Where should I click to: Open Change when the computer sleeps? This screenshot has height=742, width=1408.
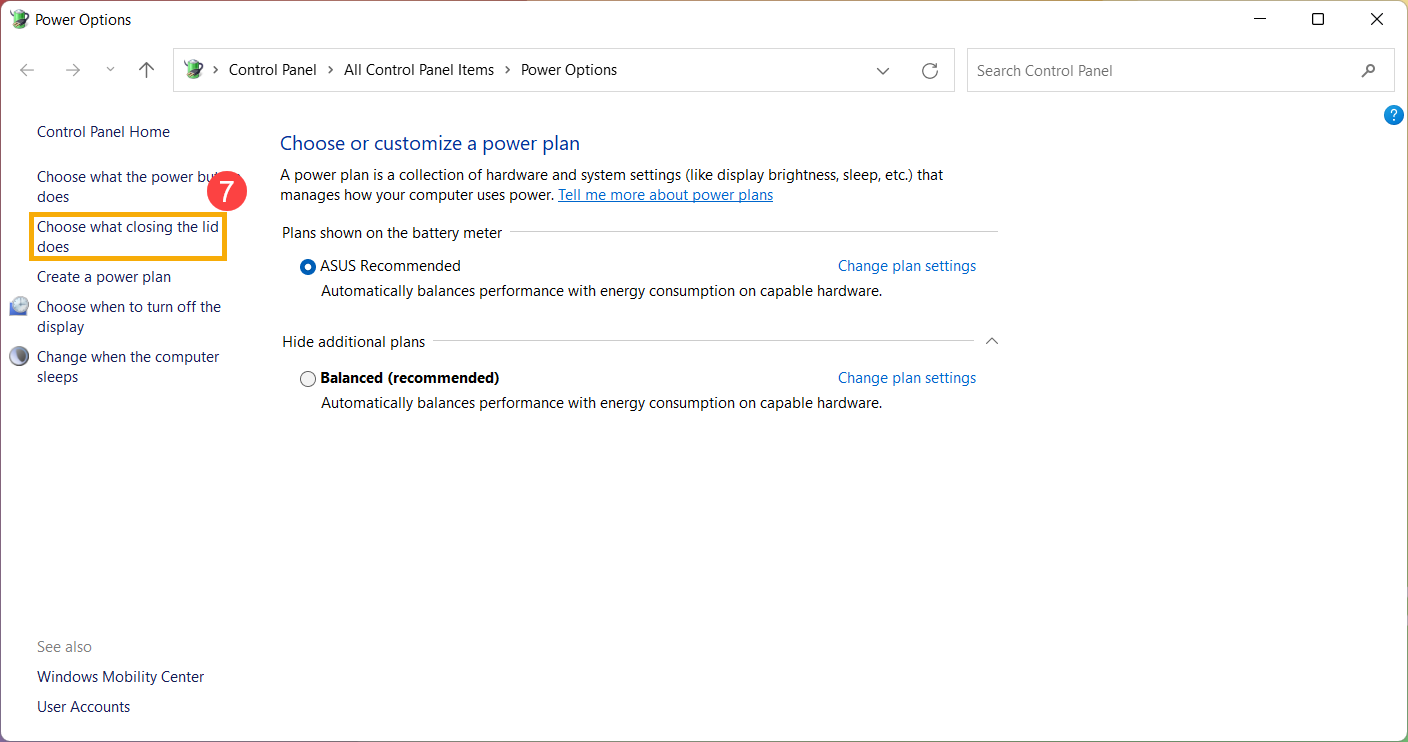click(x=128, y=367)
